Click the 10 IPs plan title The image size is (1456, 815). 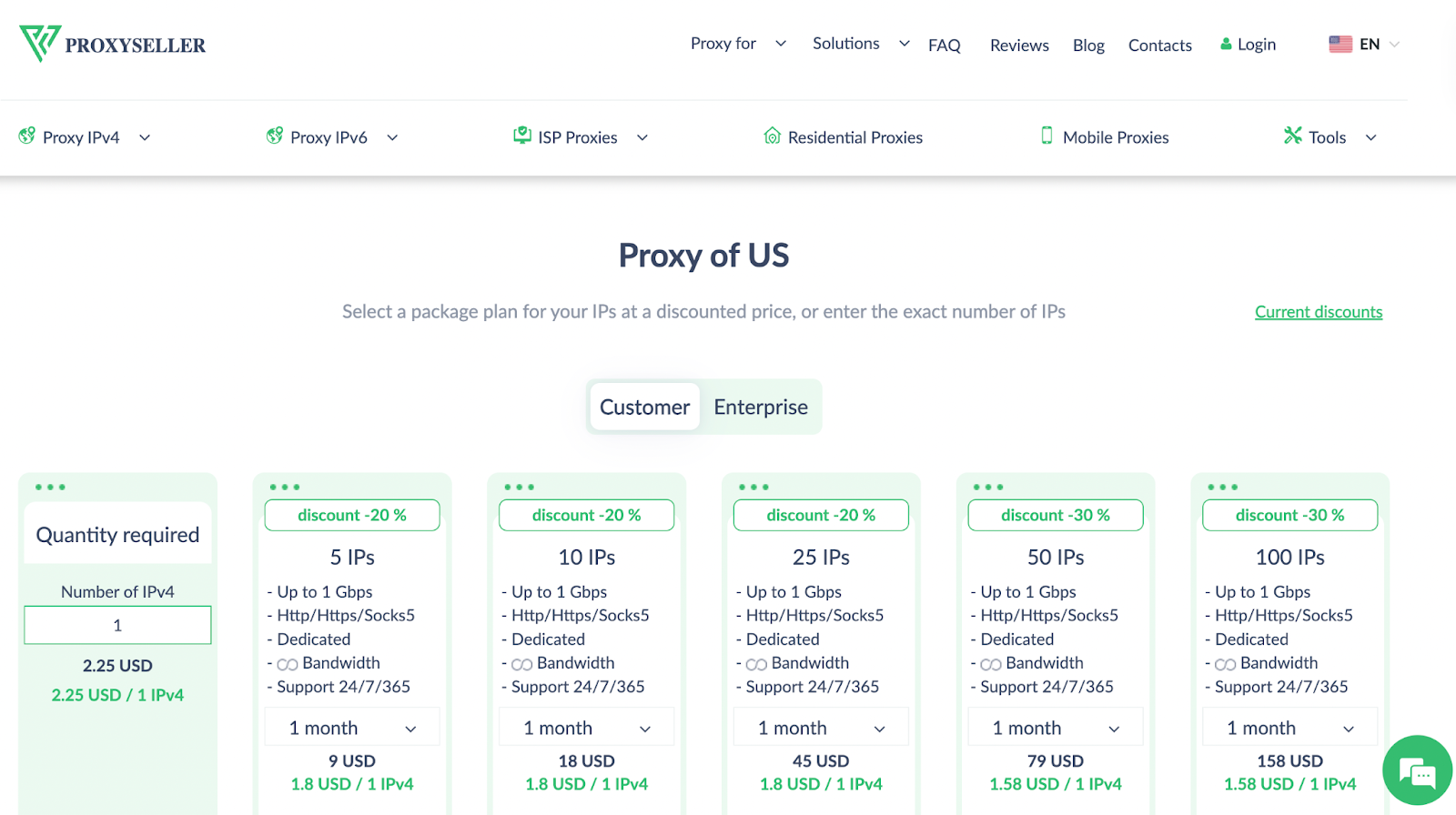point(587,557)
